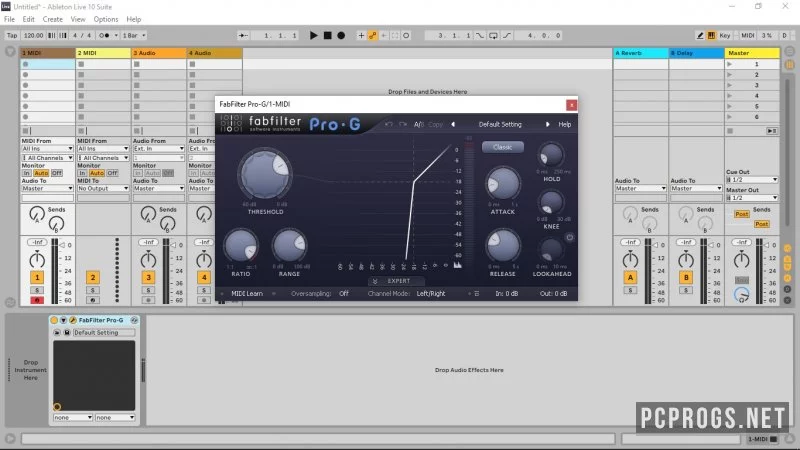Open track 3 Audio To Master dropdown

(x=159, y=188)
